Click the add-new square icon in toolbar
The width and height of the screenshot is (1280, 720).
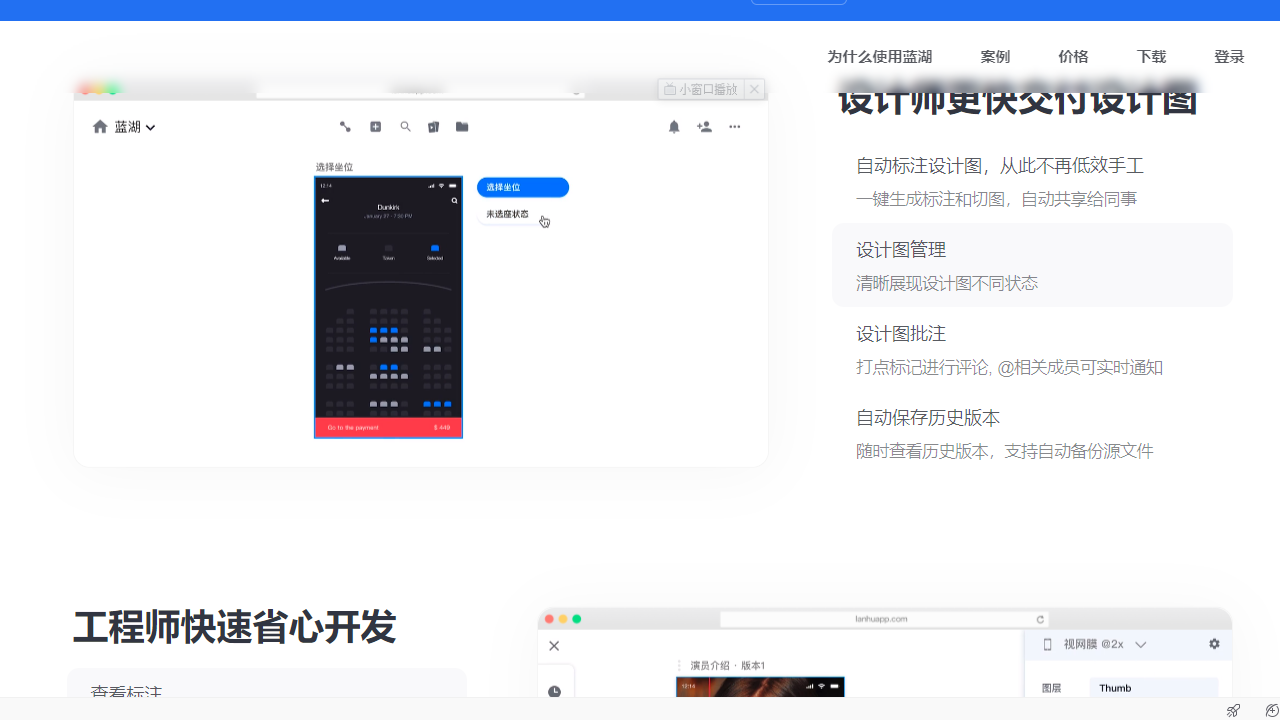pyautogui.click(x=375, y=127)
